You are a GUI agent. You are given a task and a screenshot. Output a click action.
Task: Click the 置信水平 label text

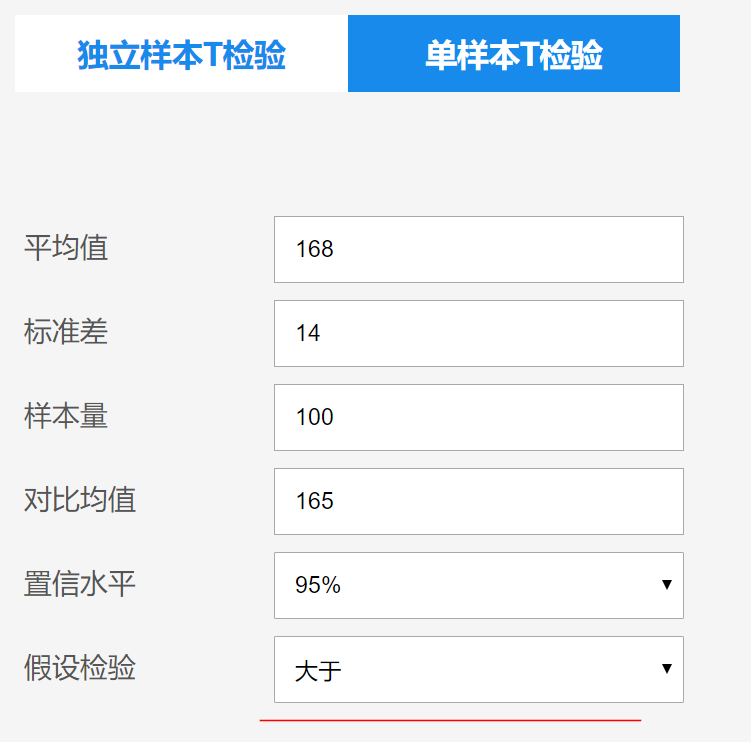[80, 584]
